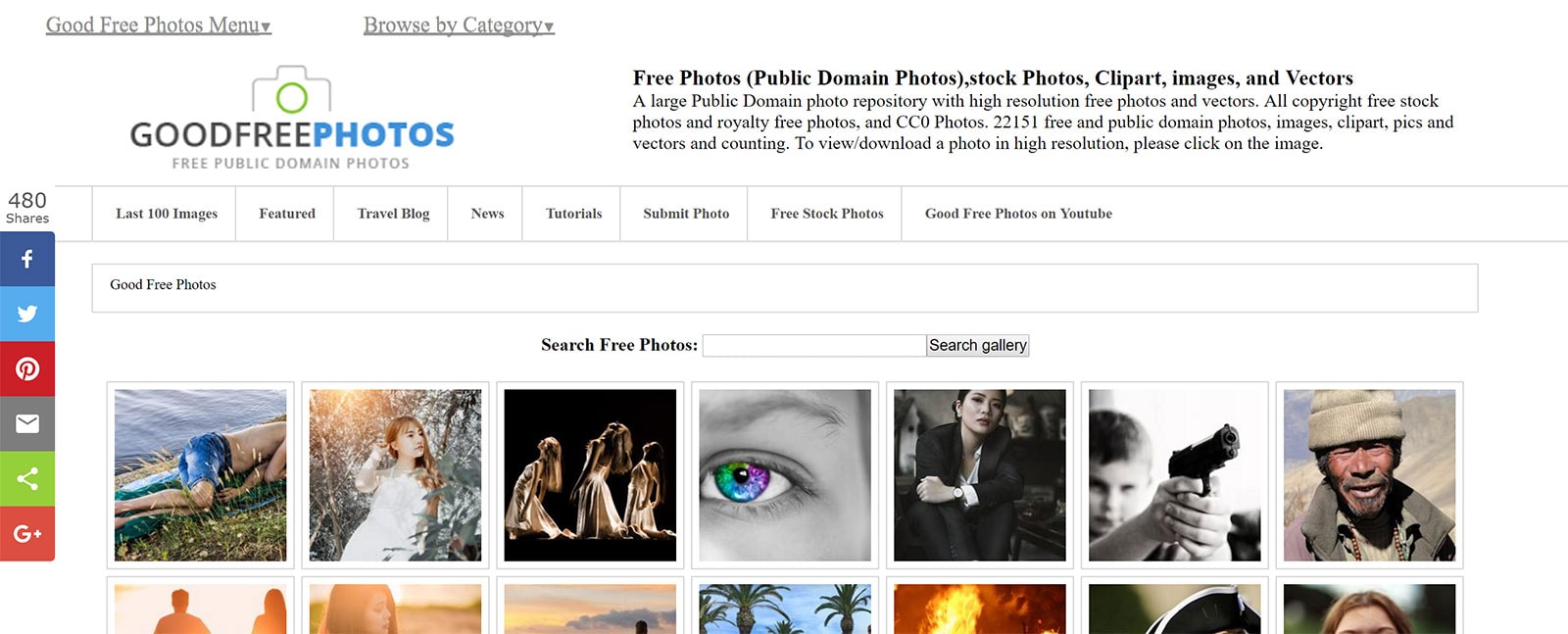This screenshot has width=1568, height=634.
Task: Click the Free Photos Public Domain heading
Action: point(993,78)
